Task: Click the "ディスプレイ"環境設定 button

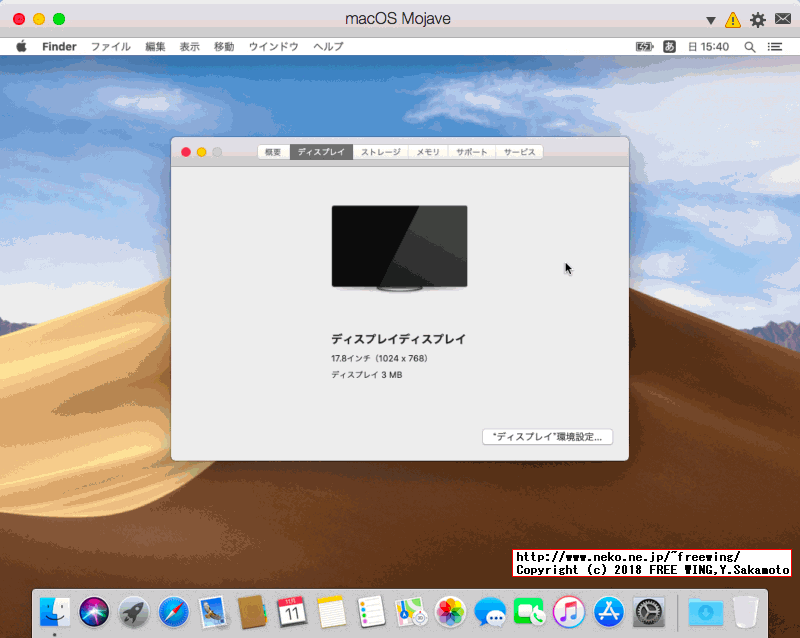Action: tap(546, 436)
